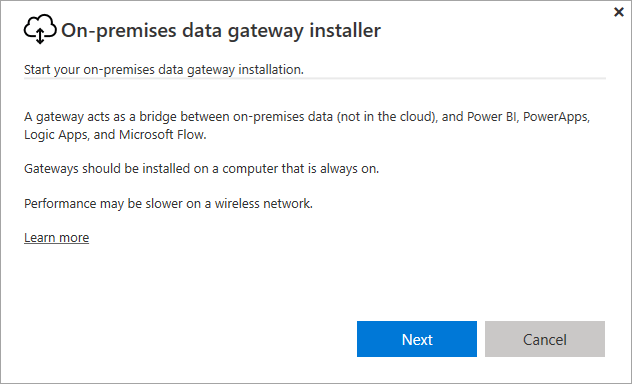Click the words 'Microsoft Flow' in description
This screenshot has height=384, width=632.
(x=161, y=134)
